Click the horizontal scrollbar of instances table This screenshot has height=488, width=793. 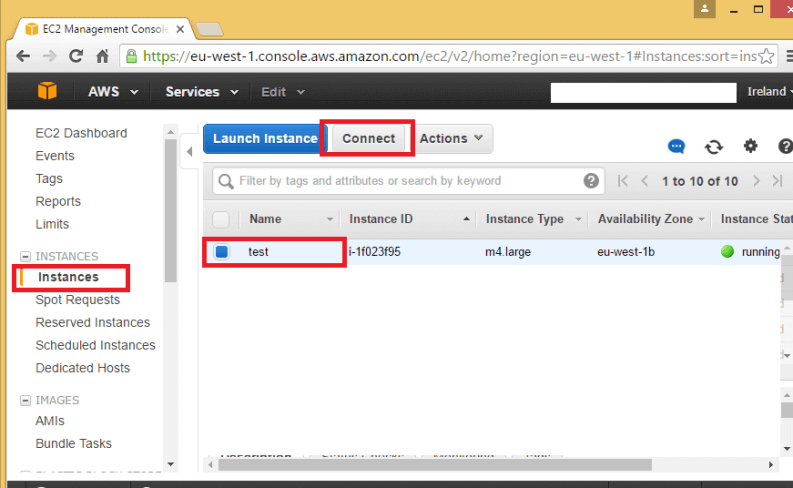click(x=435, y=464)
